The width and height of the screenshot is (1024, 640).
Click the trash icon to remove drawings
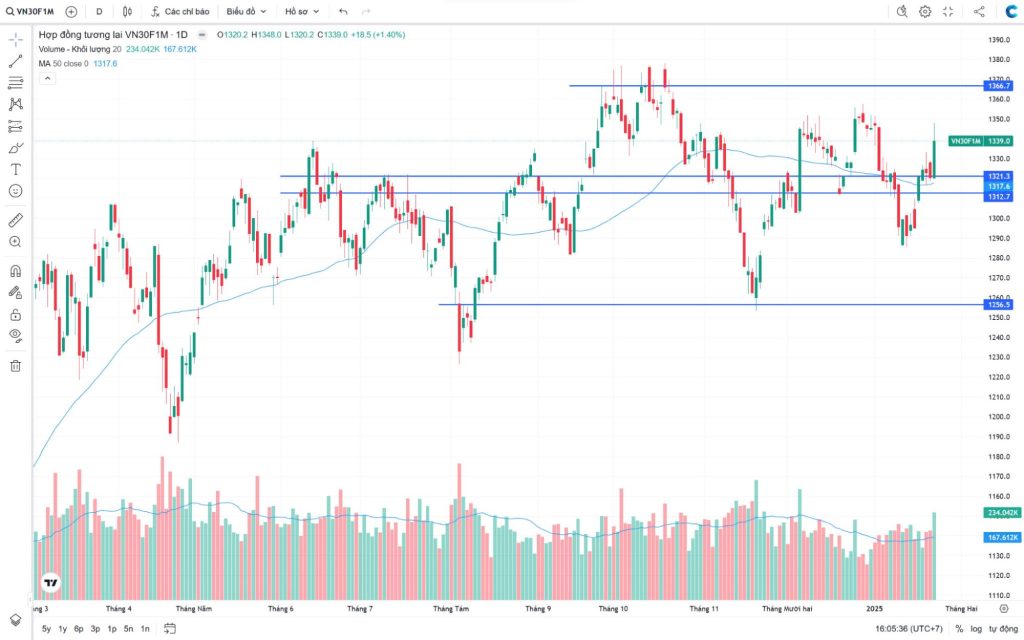pyautogui.click(x=15, y=366)
